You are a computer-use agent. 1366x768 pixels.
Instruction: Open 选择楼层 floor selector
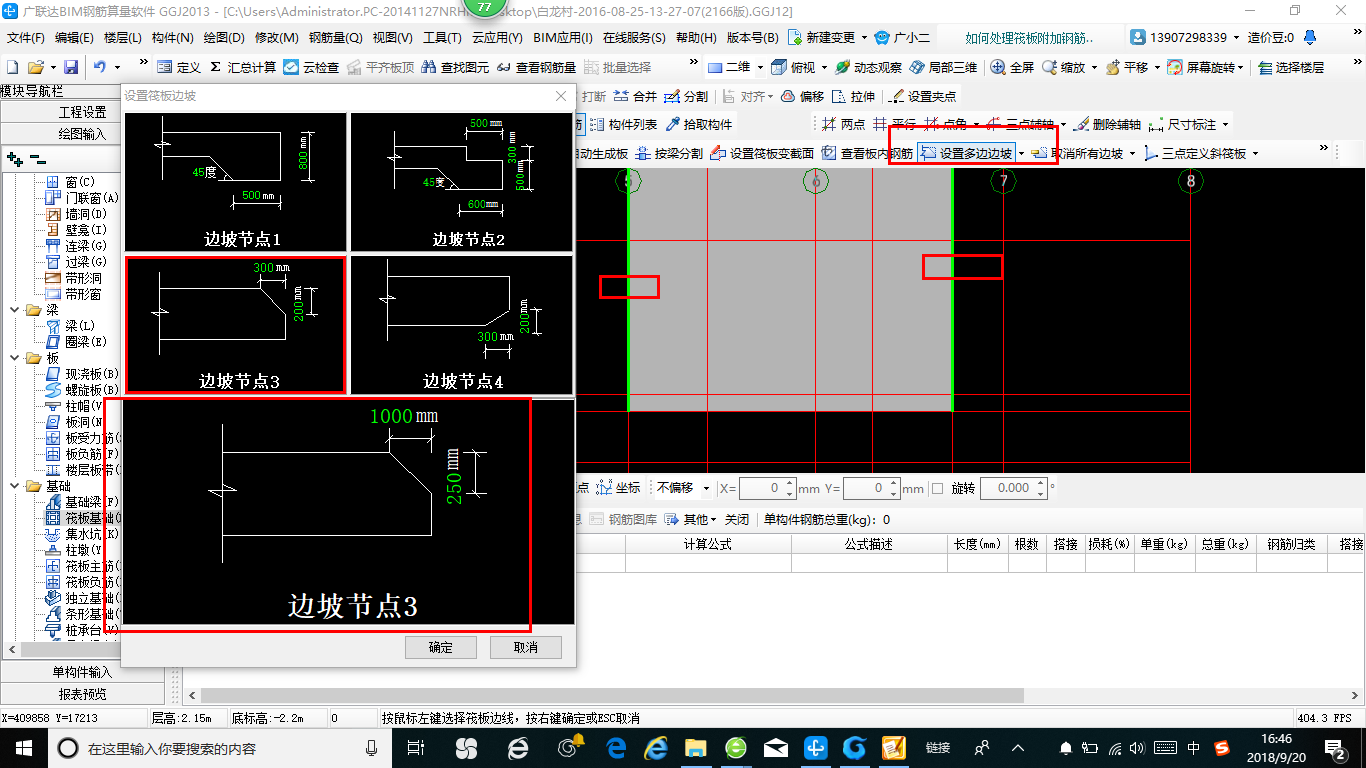tap(1291, 67)
